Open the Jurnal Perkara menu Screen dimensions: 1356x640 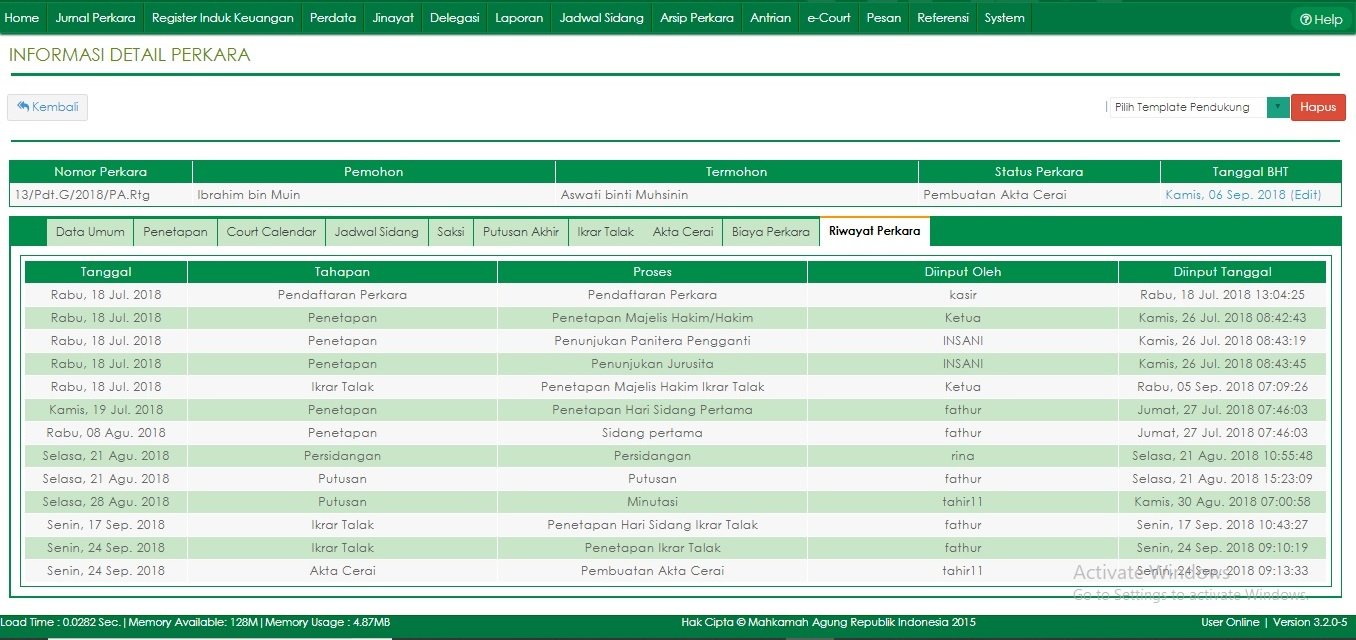tap(95, 18)
